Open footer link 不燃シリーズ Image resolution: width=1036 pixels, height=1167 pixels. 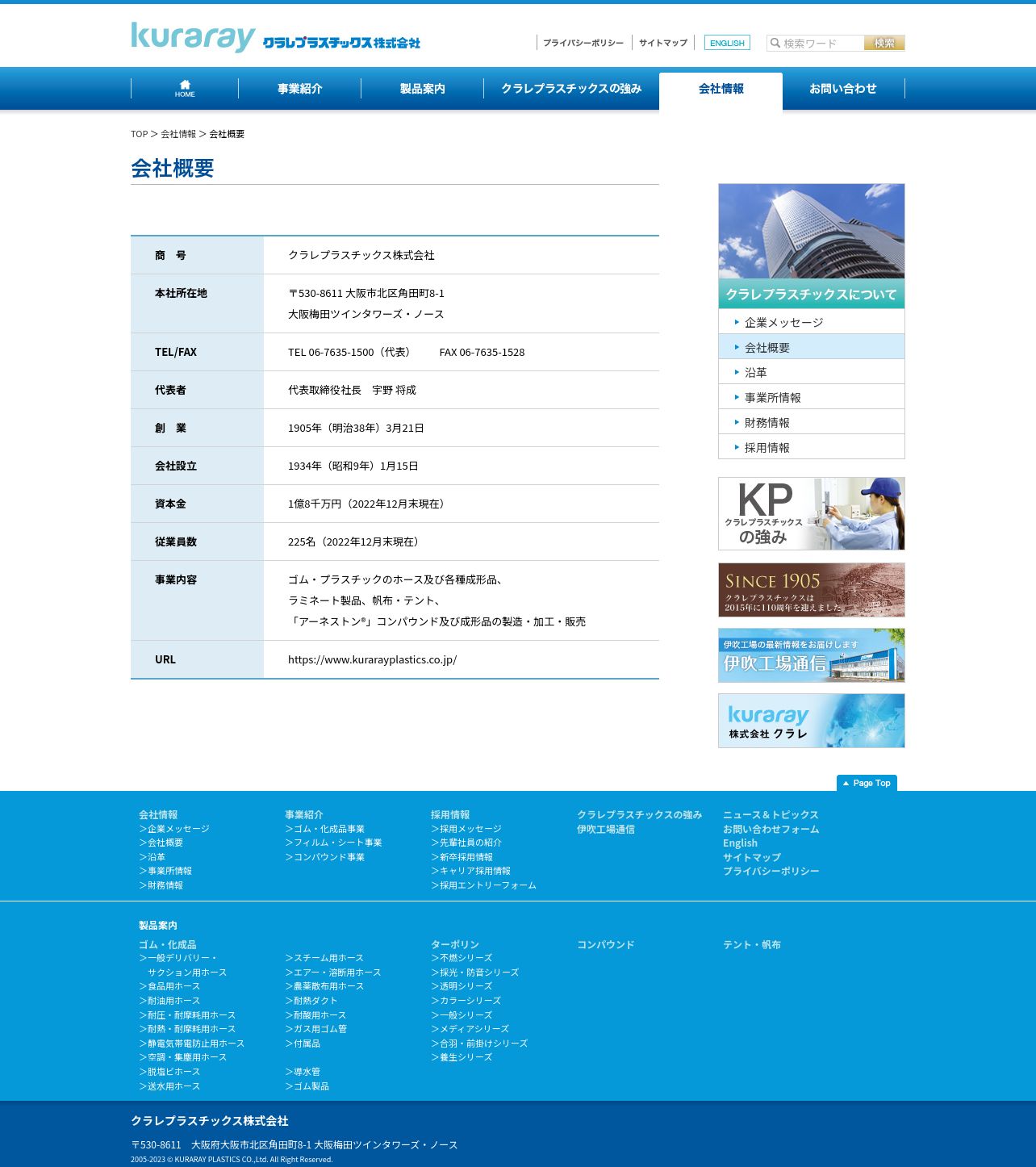462,958
